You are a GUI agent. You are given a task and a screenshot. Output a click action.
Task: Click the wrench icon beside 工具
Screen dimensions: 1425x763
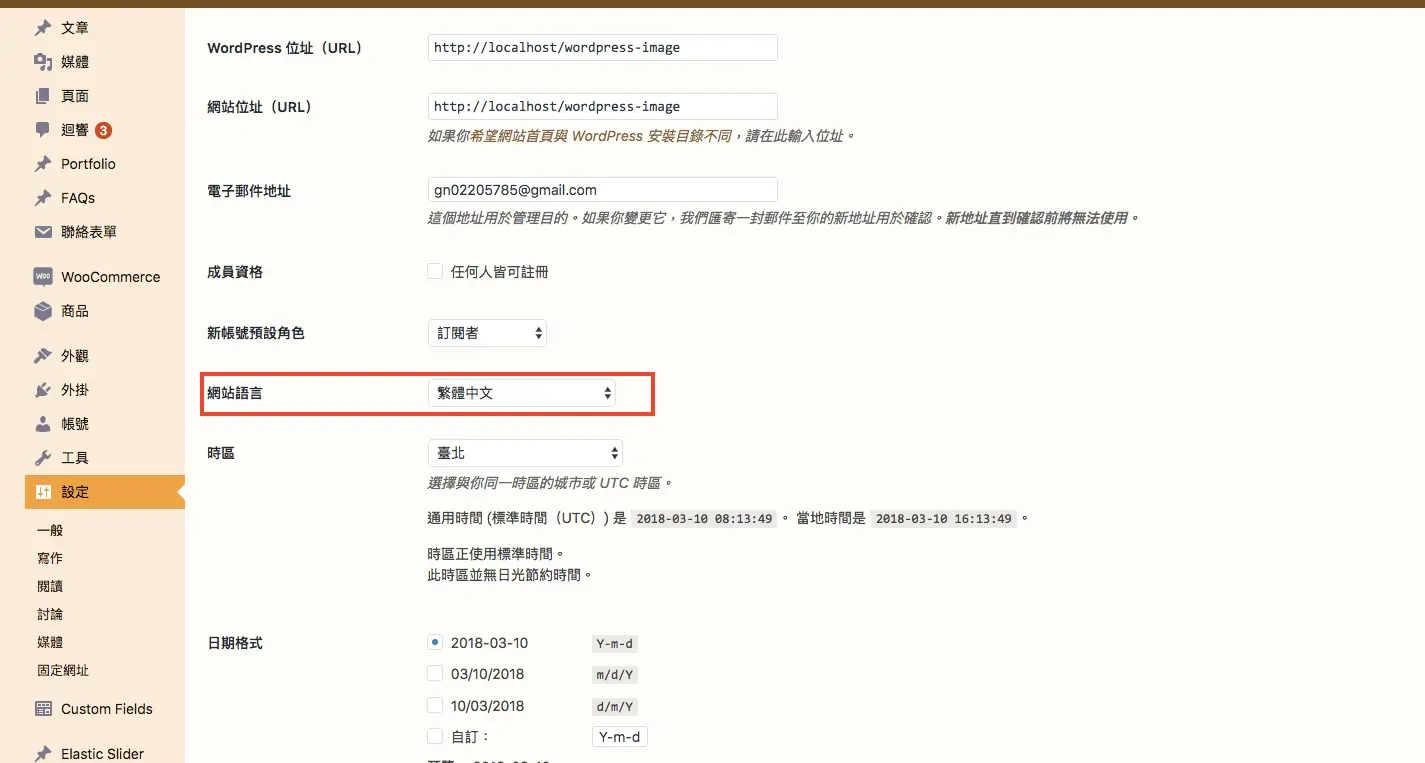43,458
